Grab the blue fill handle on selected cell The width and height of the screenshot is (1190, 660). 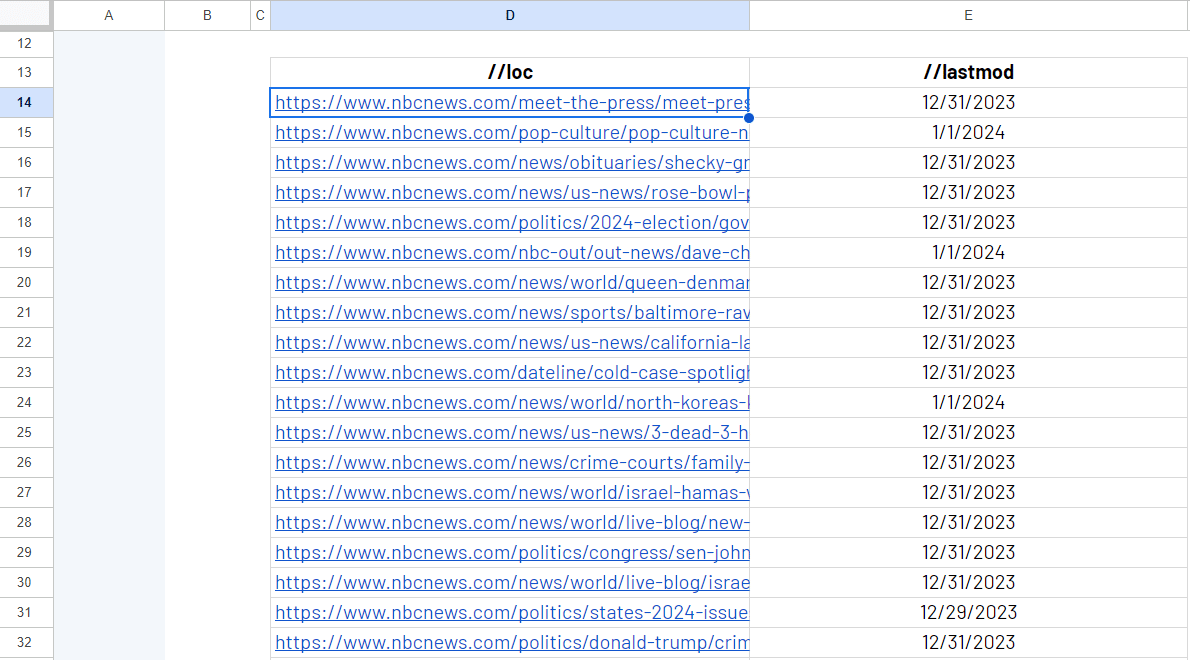tap(749, 118)
